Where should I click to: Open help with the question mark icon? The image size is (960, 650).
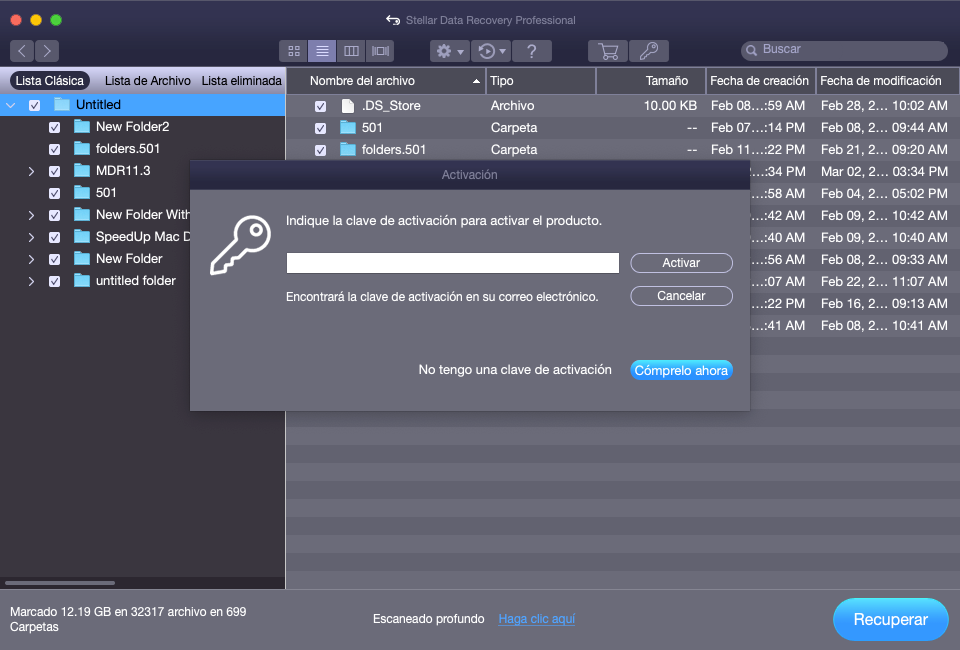click(x=531, y=51)
